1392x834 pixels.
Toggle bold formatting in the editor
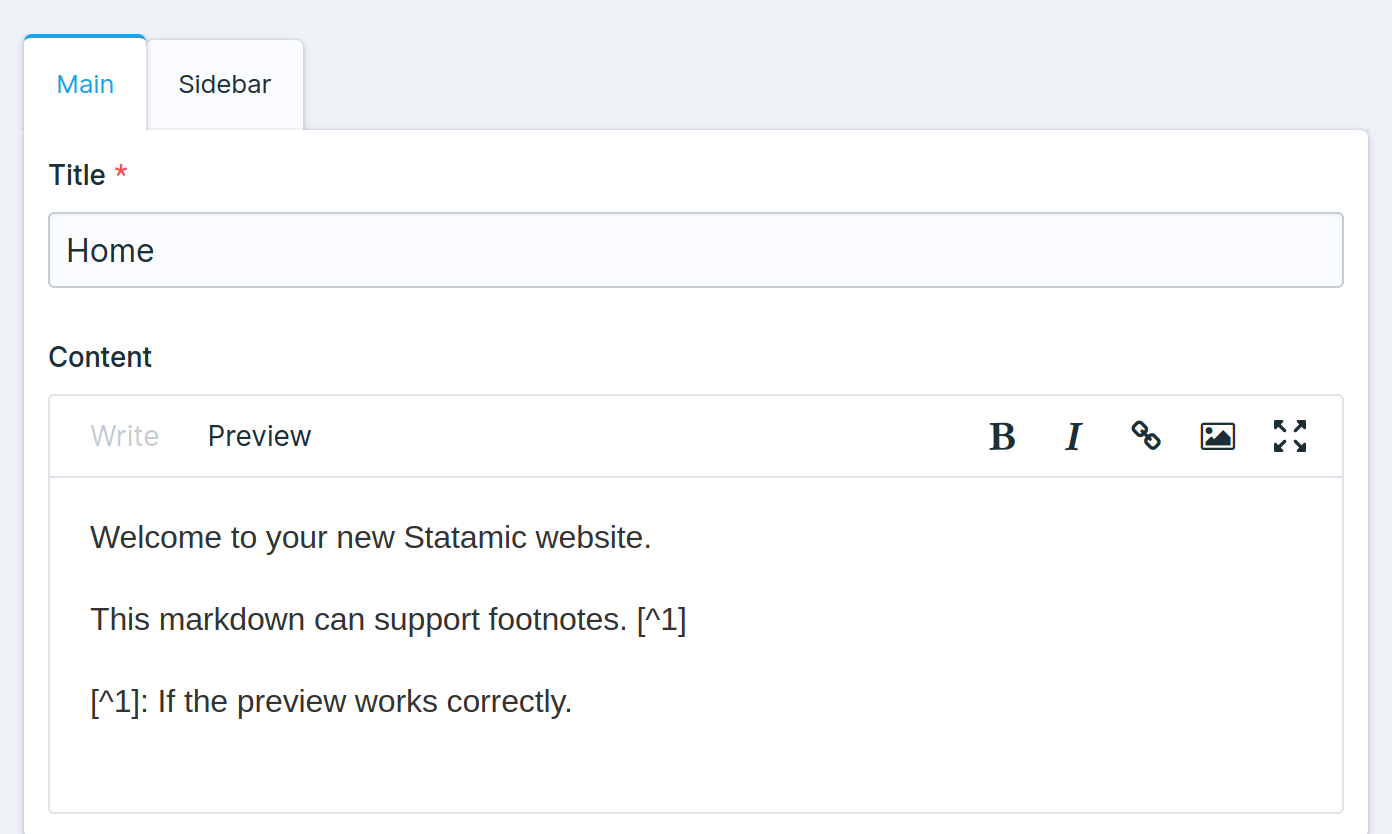click(x=1001, y=436)
